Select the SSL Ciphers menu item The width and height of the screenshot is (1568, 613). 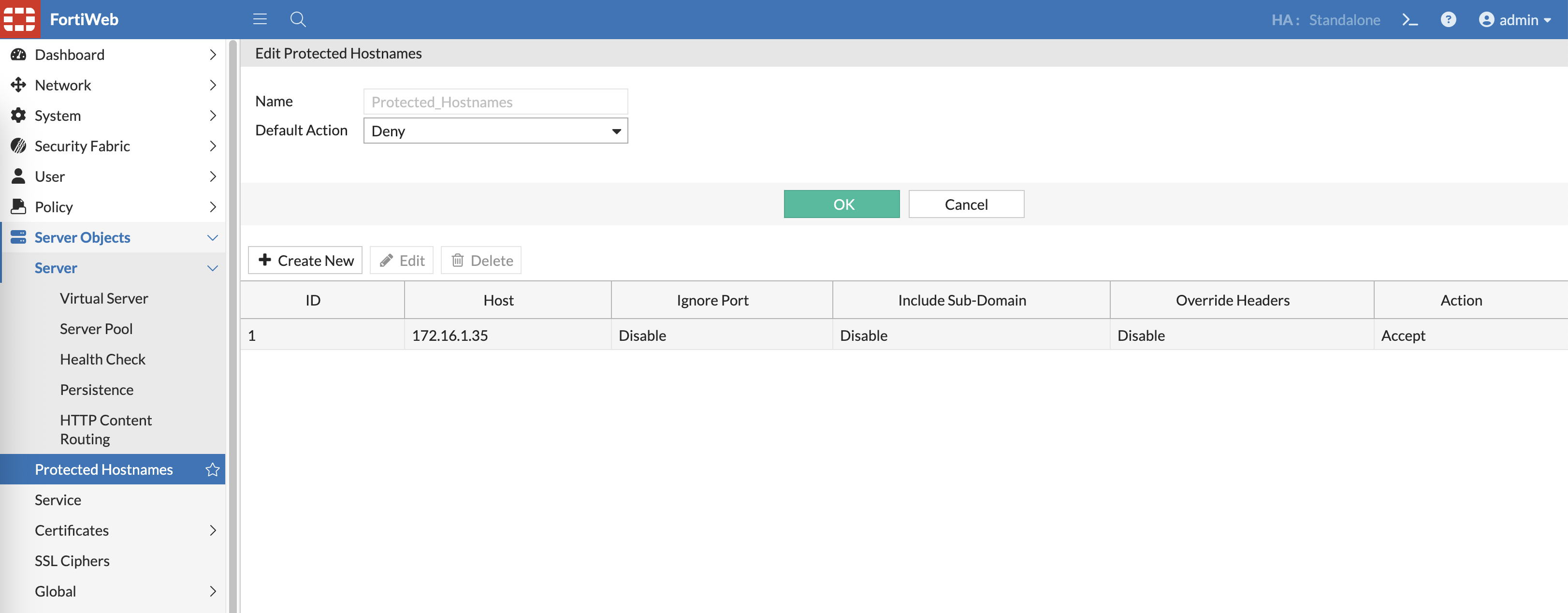[72, 561]
